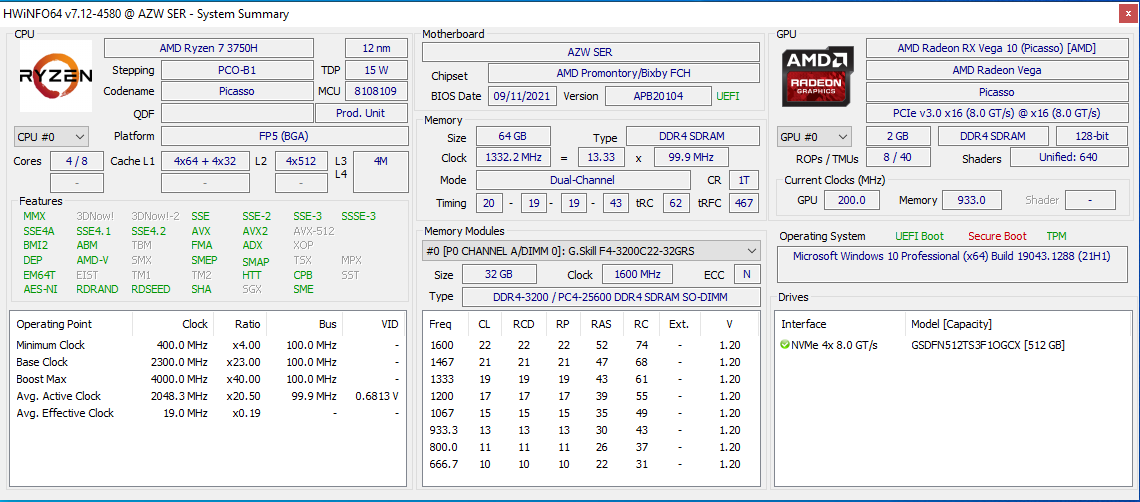Click the ECC value N
Viewport: 1140px width, 502px height.
tap(746, 274)
